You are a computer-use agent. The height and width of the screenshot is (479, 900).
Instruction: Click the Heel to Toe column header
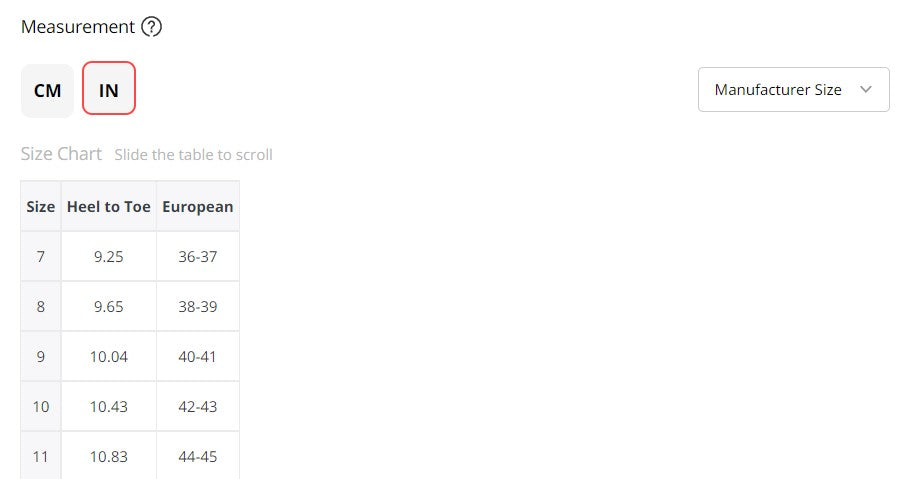coord(109,207)
